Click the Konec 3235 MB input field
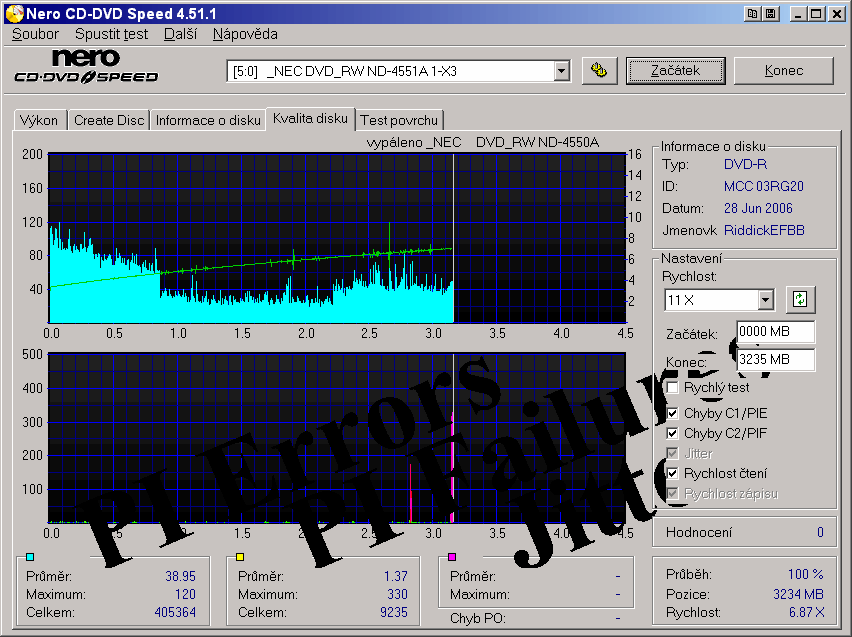Screen dimensions: 852x637 click(776, 359)
